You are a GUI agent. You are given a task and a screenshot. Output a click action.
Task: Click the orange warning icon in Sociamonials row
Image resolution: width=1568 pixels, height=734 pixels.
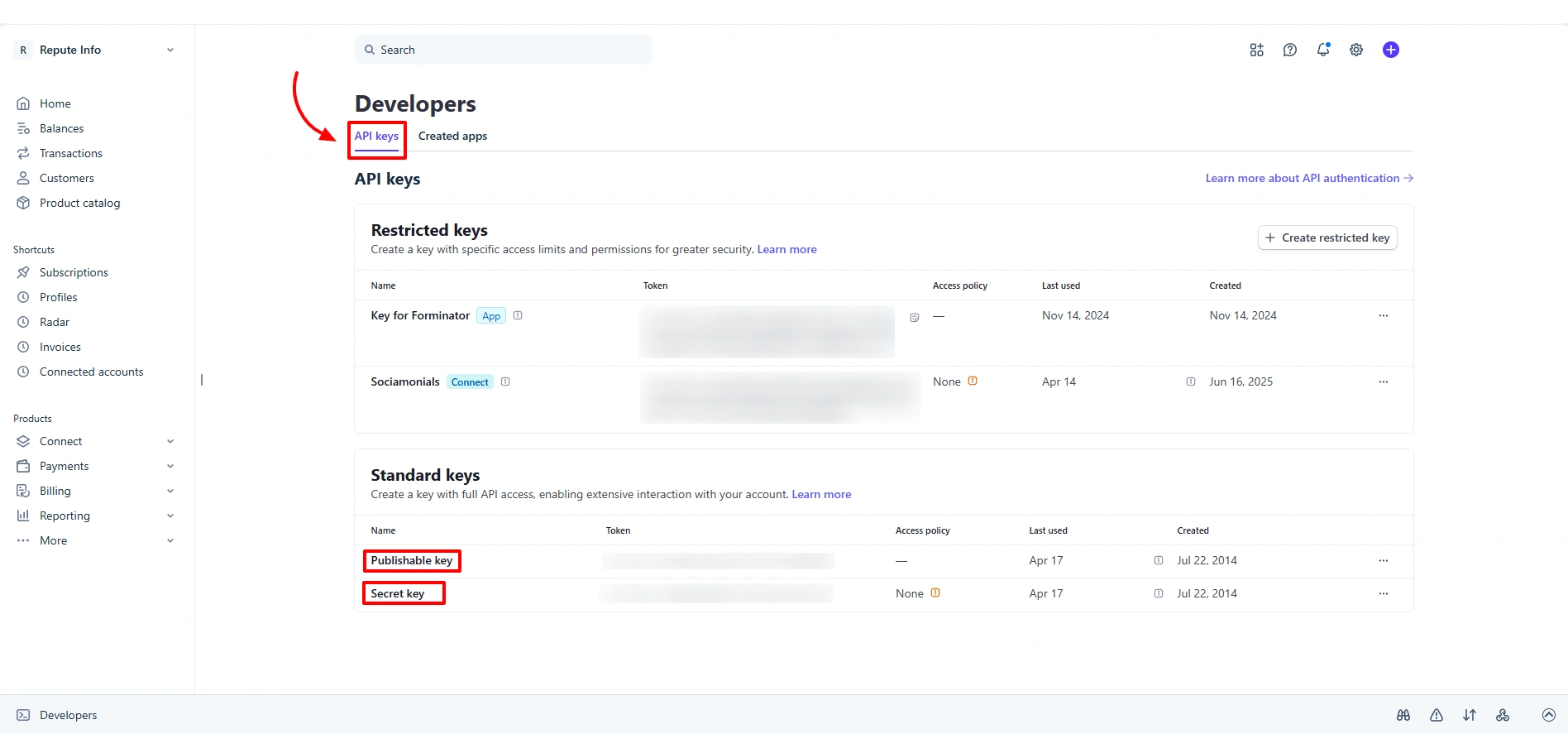point(973,381)
